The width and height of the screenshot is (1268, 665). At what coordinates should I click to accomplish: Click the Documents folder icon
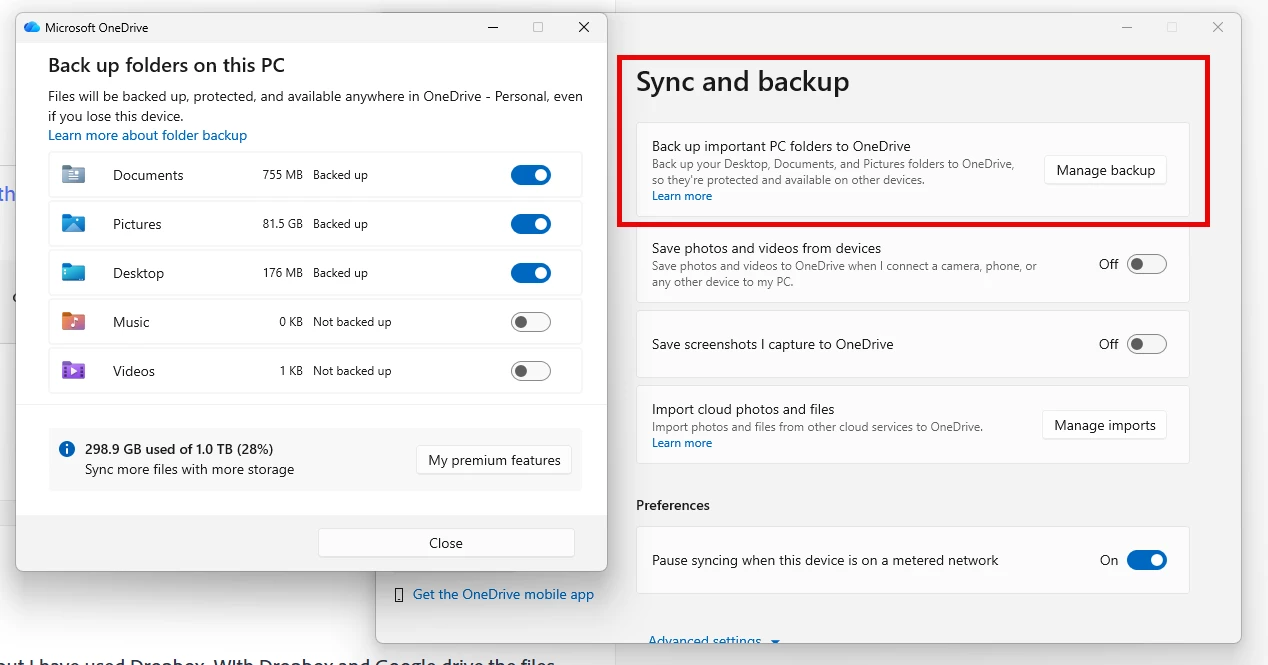pos(73,175)
